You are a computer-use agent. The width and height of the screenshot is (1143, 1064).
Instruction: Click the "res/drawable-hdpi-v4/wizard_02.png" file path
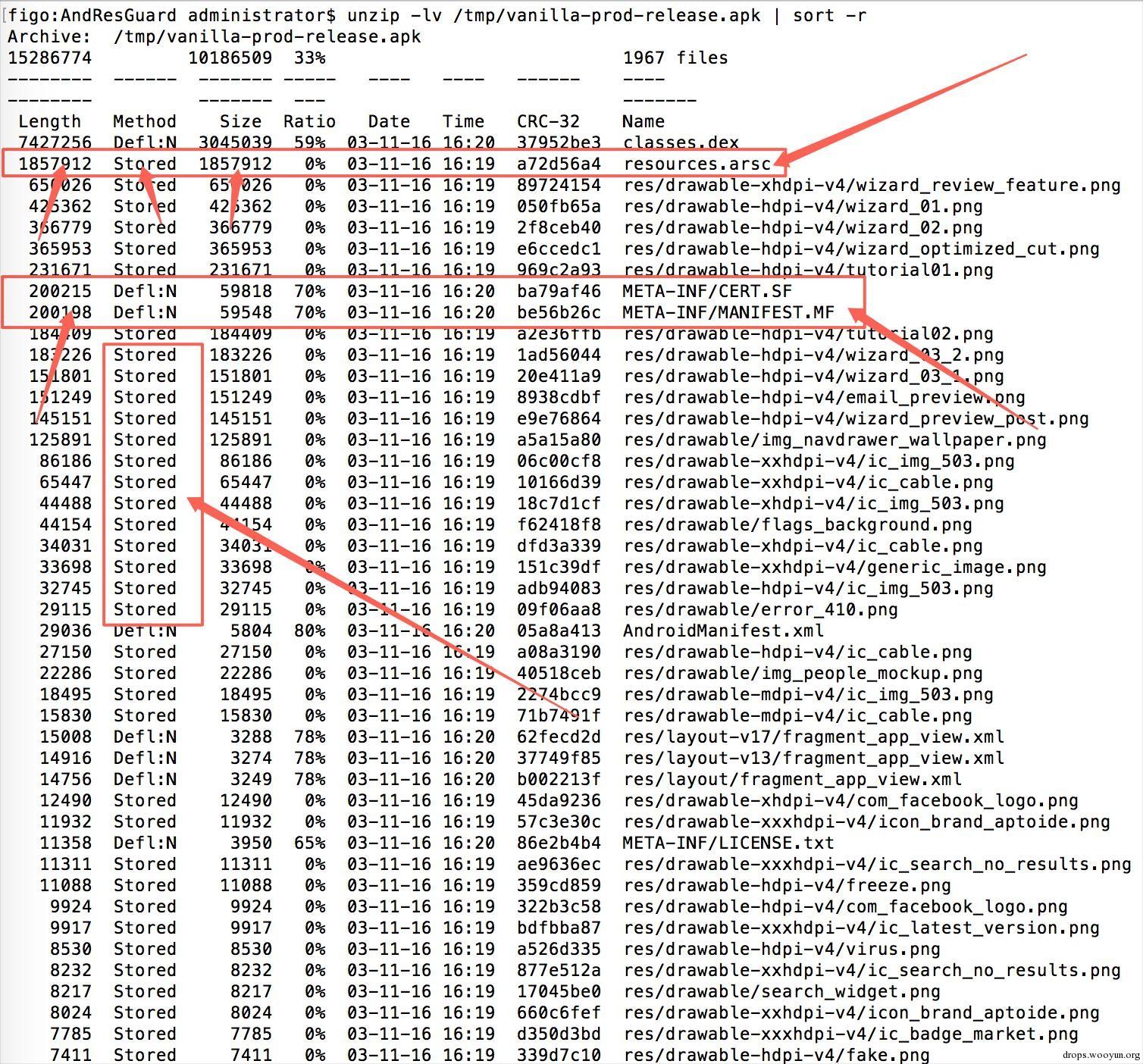pyautogui.click(x=803, y=227)
